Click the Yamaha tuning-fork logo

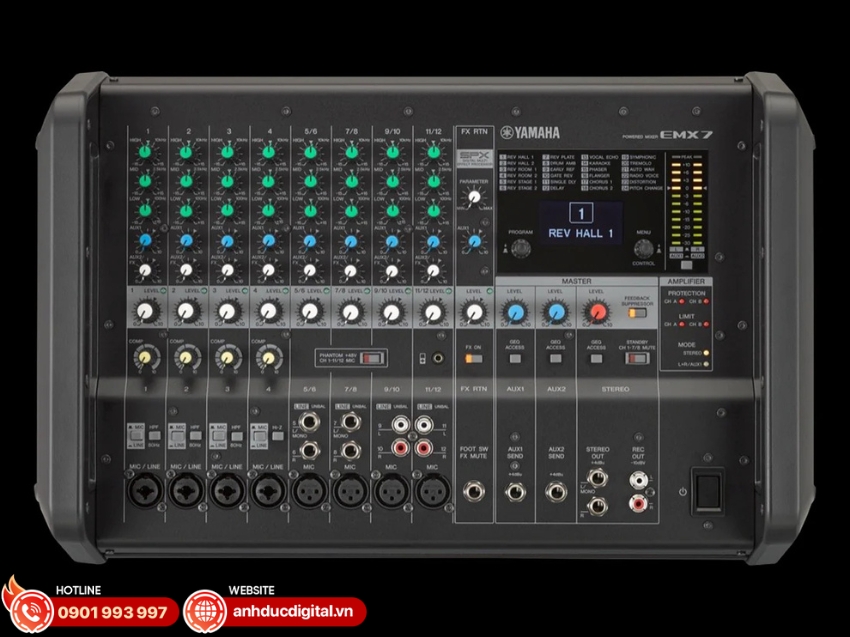[508, 131]
